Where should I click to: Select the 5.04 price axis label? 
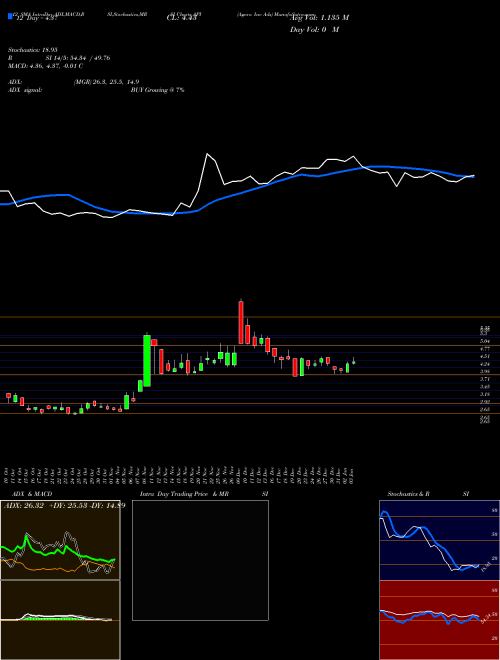(485, 341)
